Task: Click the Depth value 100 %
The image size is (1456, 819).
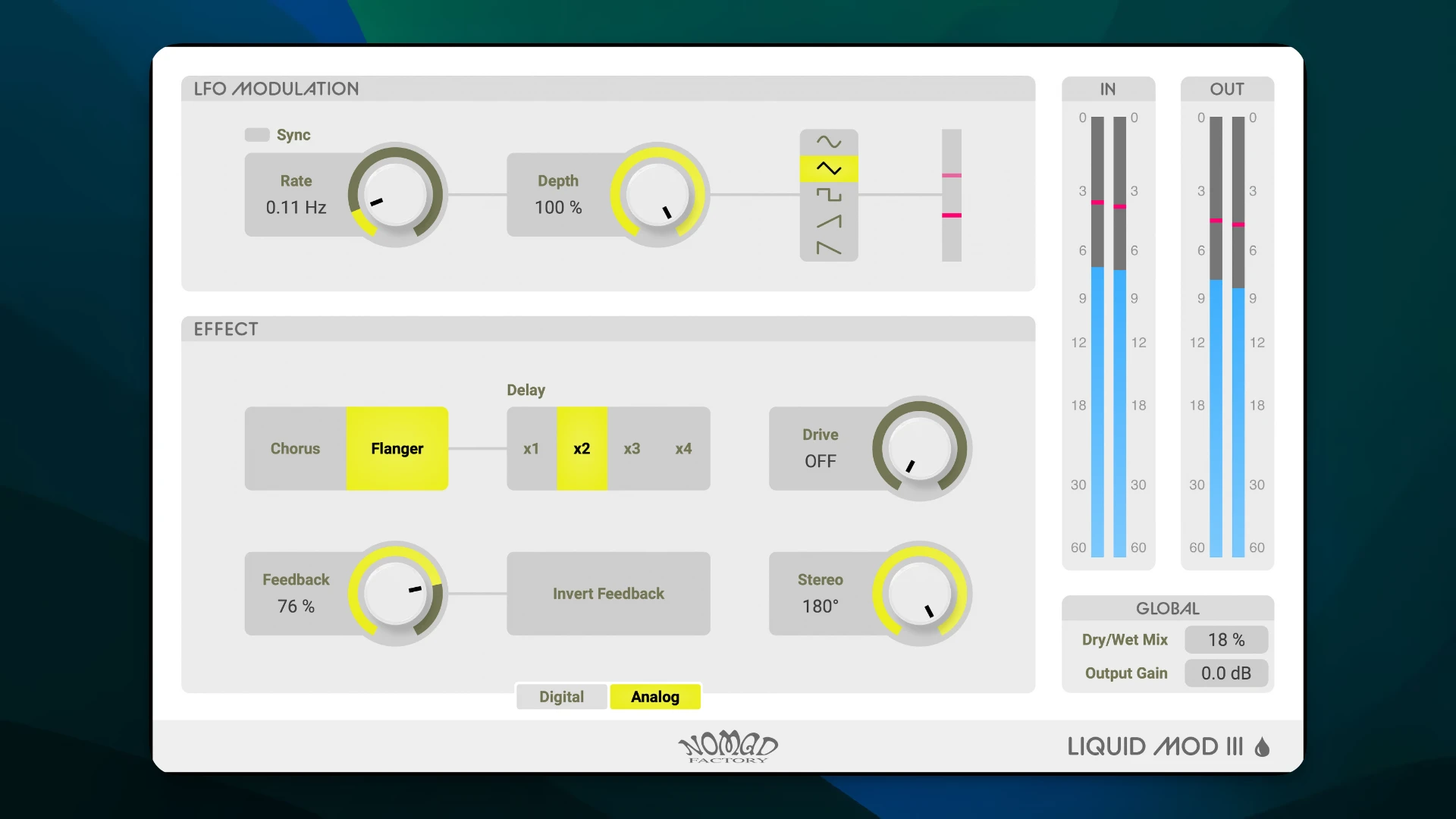Action: click(558, 207)
